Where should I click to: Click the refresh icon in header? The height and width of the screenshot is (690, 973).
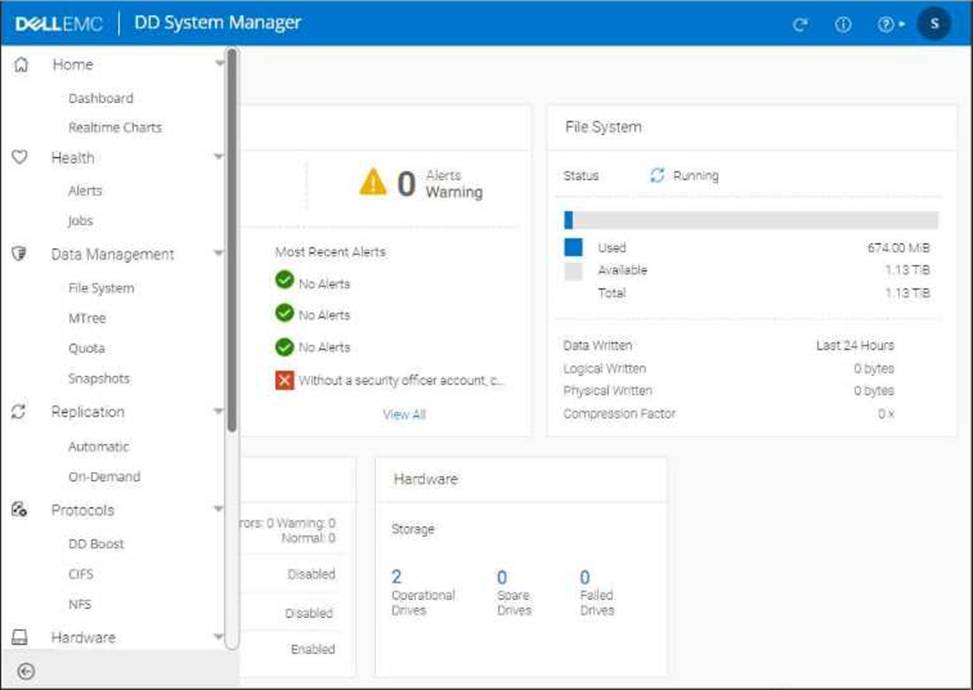800,25
